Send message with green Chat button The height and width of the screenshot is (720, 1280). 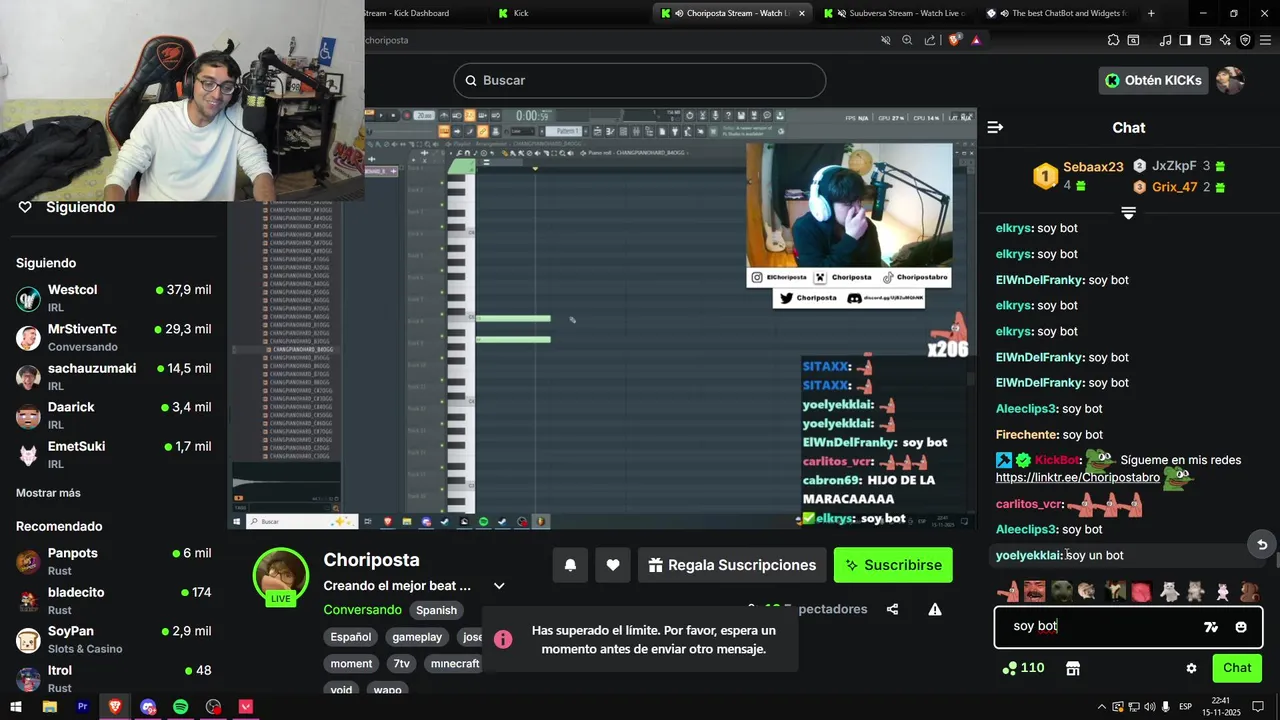(x=1237, y=668)
